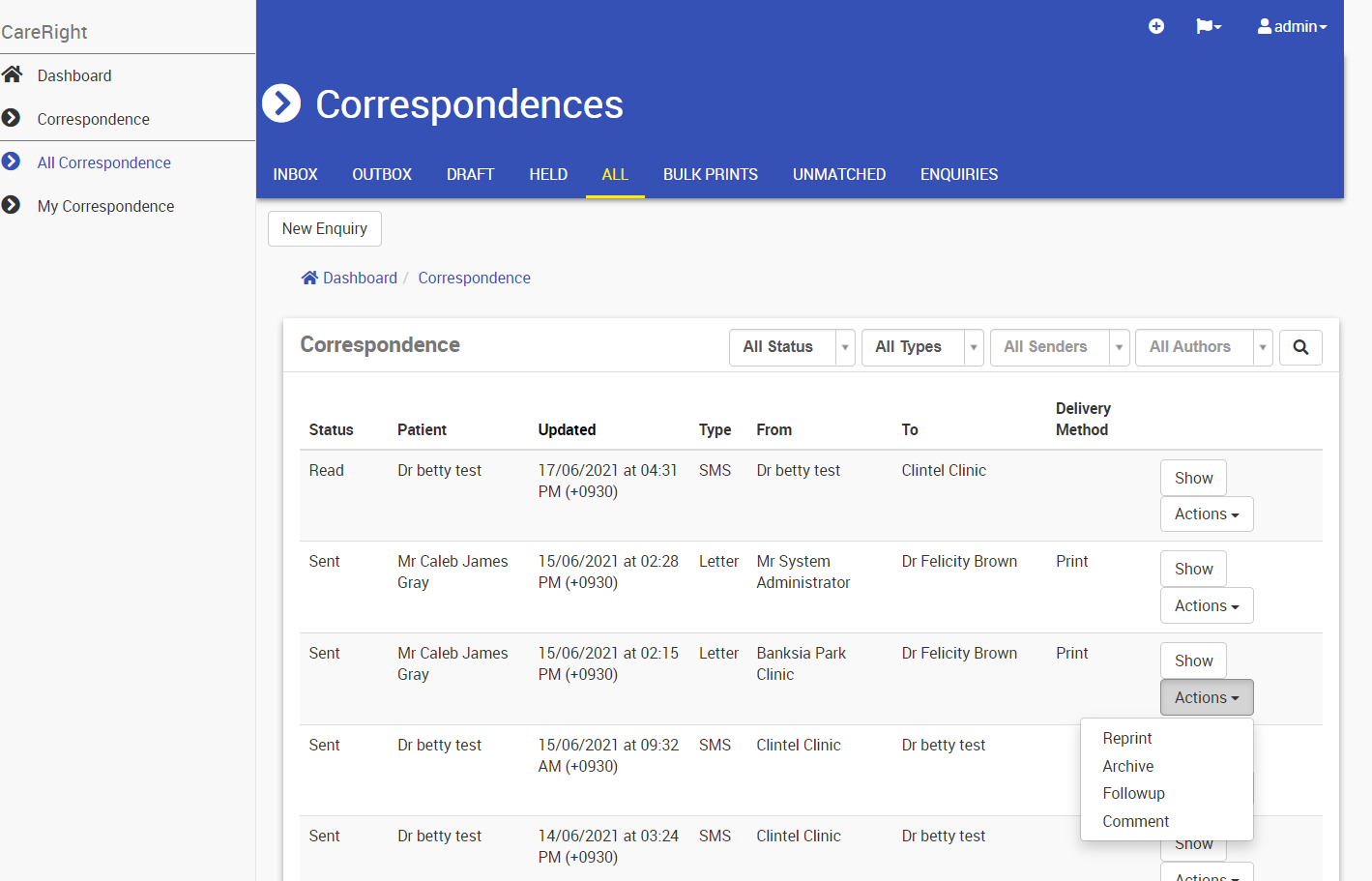The image size is (1372, 881).
Task: Click the Dashboard home icon in the sidebar
Action: (x=13, y=74)
